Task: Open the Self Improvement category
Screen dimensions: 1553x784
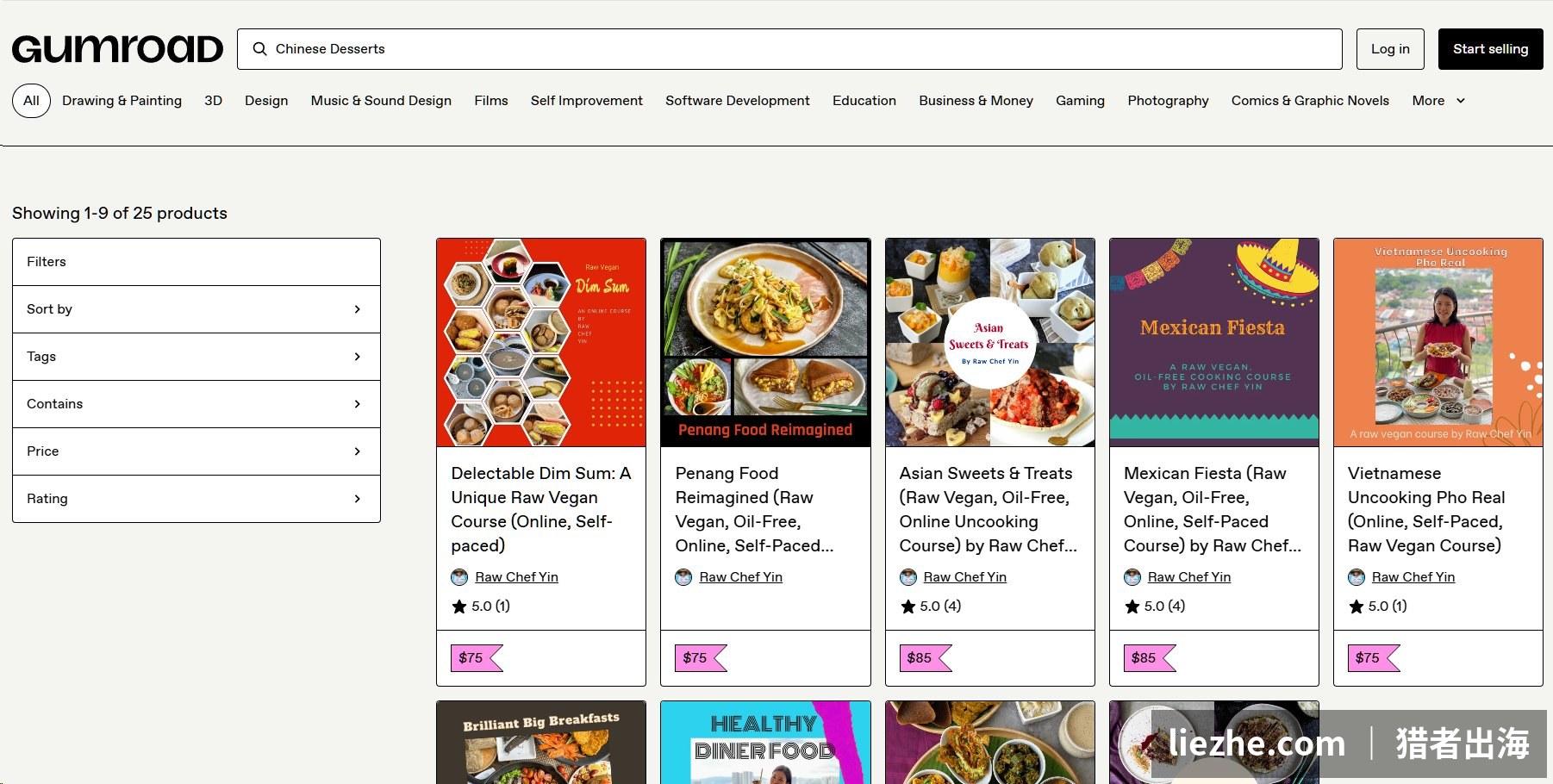Action: [587, 101]
